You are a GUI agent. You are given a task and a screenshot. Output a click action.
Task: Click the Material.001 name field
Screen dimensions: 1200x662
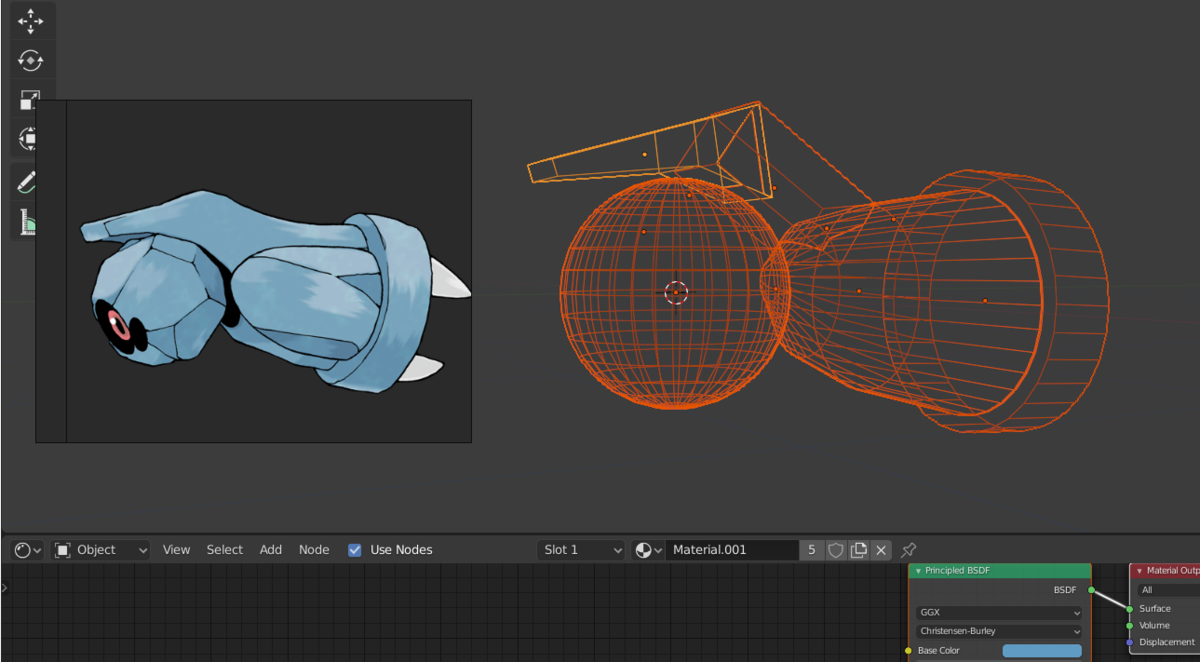pos(732,550)
